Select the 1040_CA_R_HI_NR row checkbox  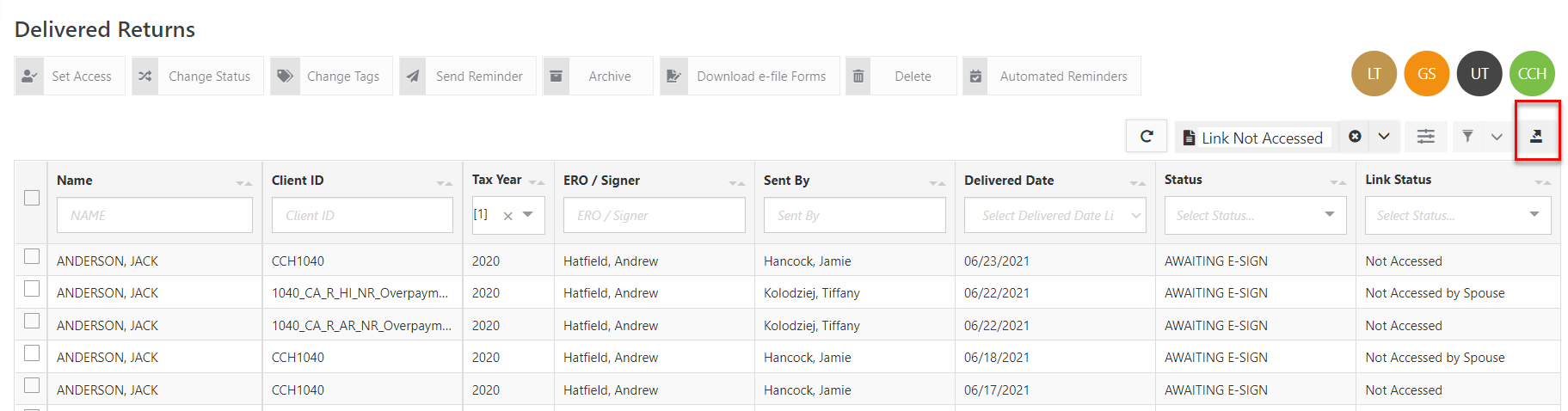pos(32,288)
